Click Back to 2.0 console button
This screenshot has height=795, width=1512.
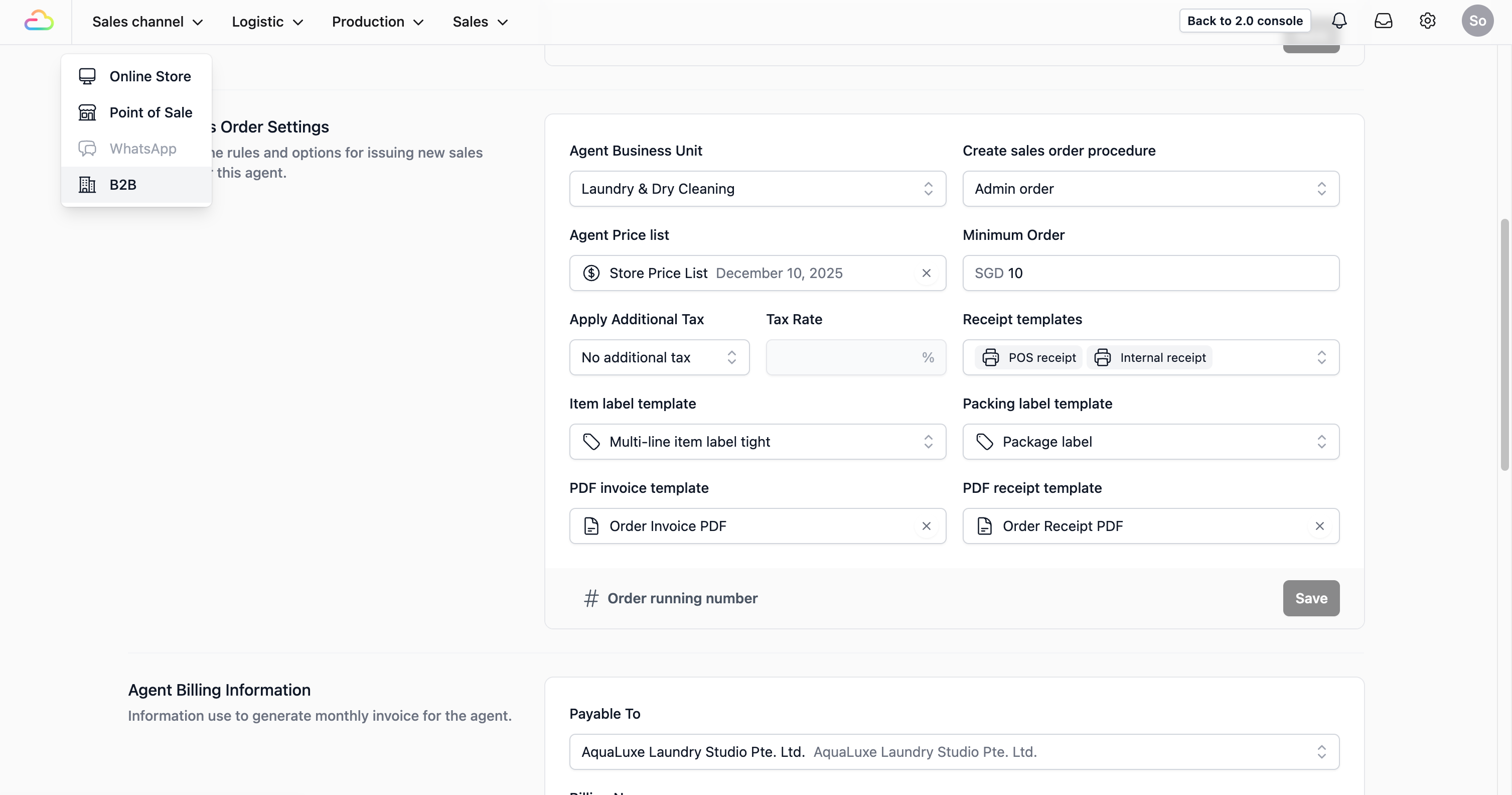coord(1244,21)
